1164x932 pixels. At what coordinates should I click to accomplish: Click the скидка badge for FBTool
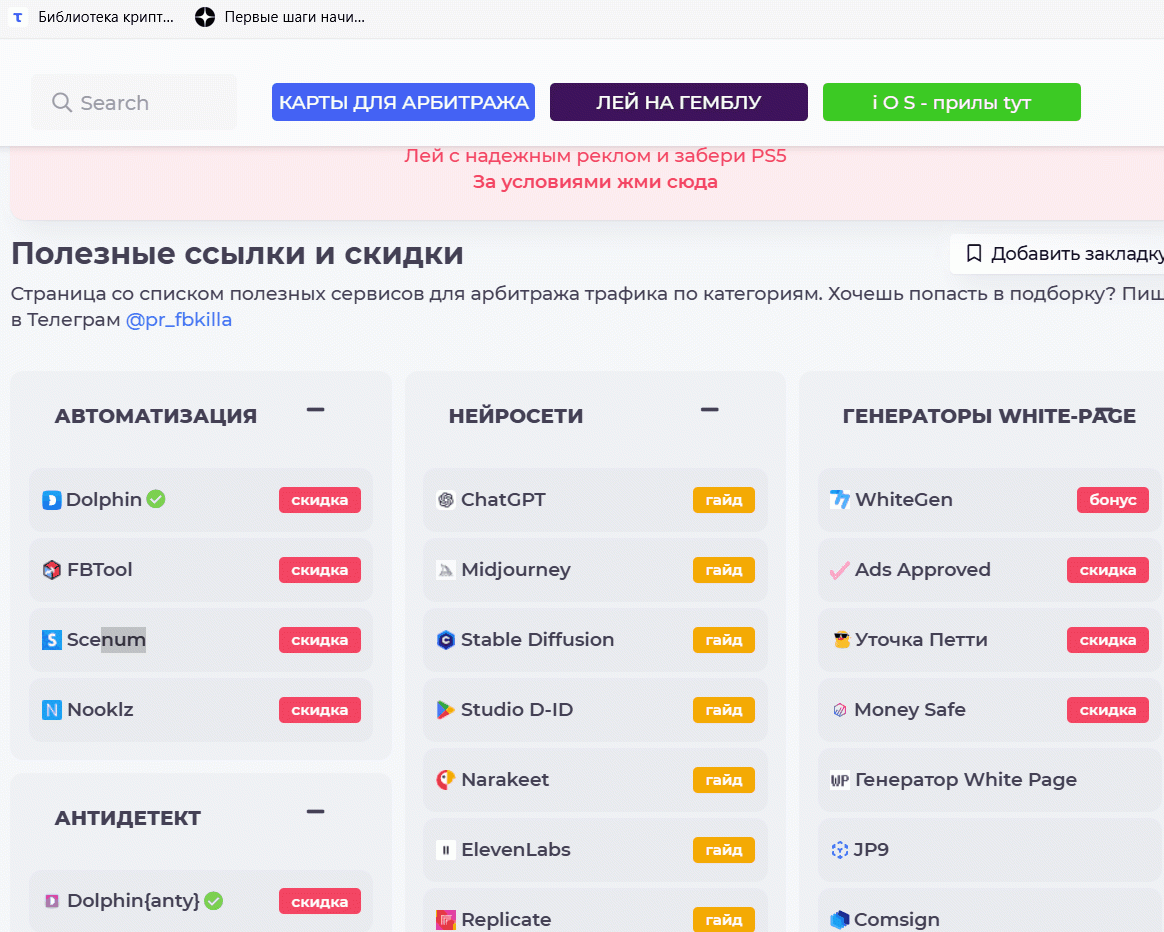[x=320, y=570]
